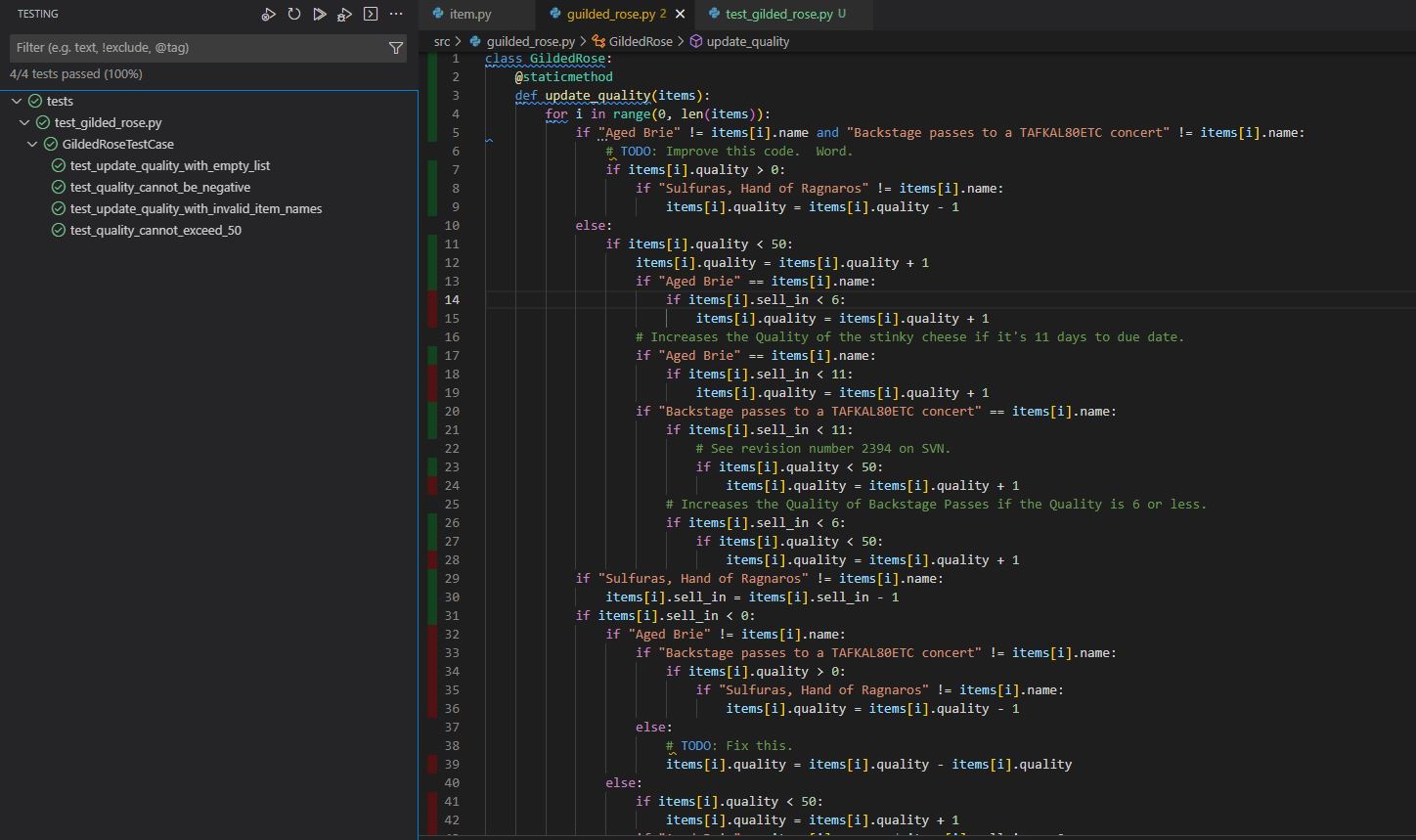Click passed icon of test_quality_cannot_be_negative
1416x840 pixels.
click(59, 187)
